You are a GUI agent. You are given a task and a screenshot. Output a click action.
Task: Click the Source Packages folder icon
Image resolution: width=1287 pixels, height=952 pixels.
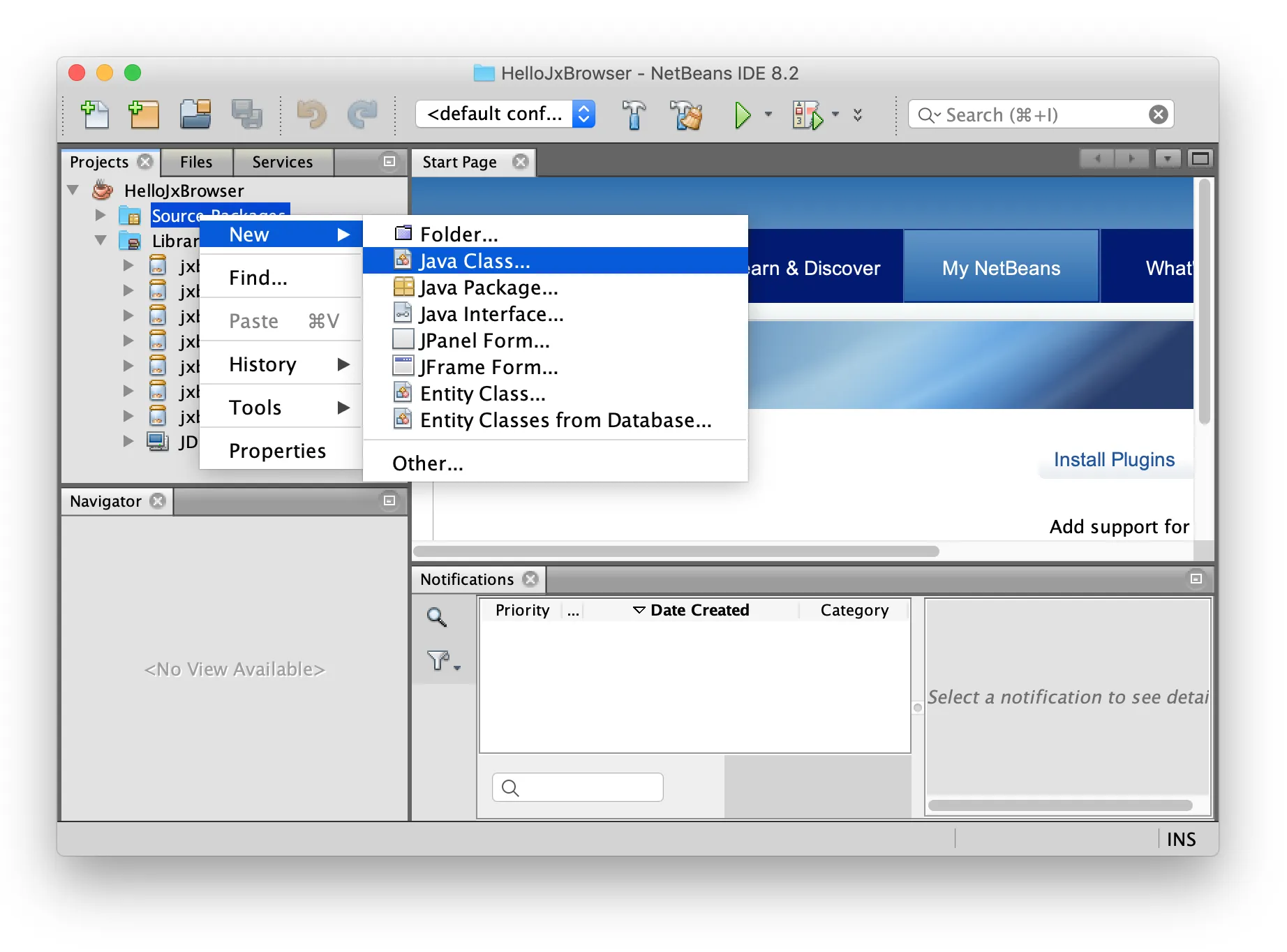point(130,216)
